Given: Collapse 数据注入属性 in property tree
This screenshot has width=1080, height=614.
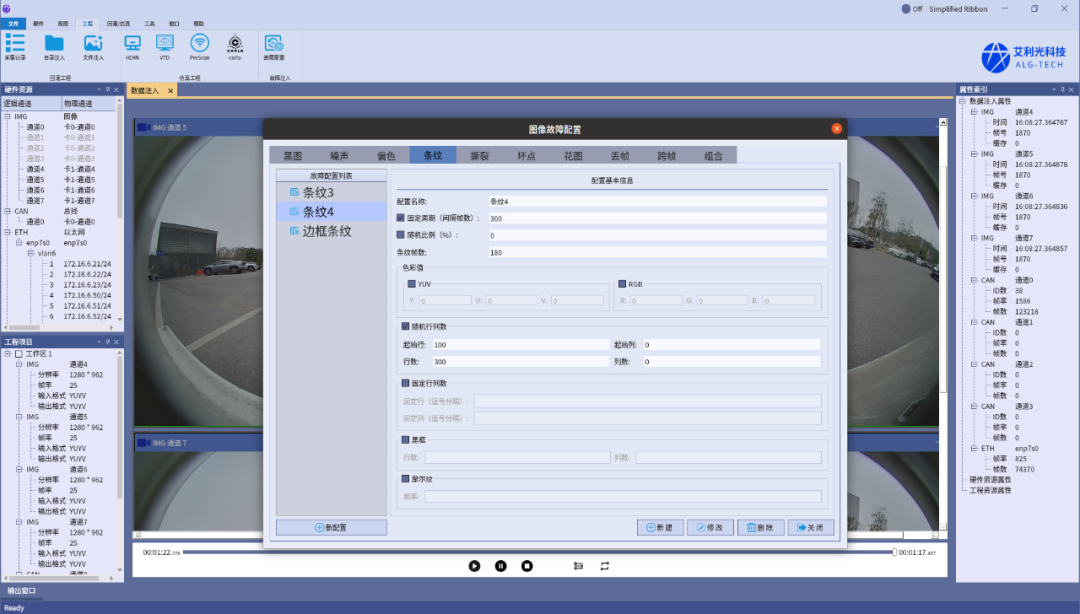Looking at the screenshot, I should pyautogui.click(x=962, y=101).
